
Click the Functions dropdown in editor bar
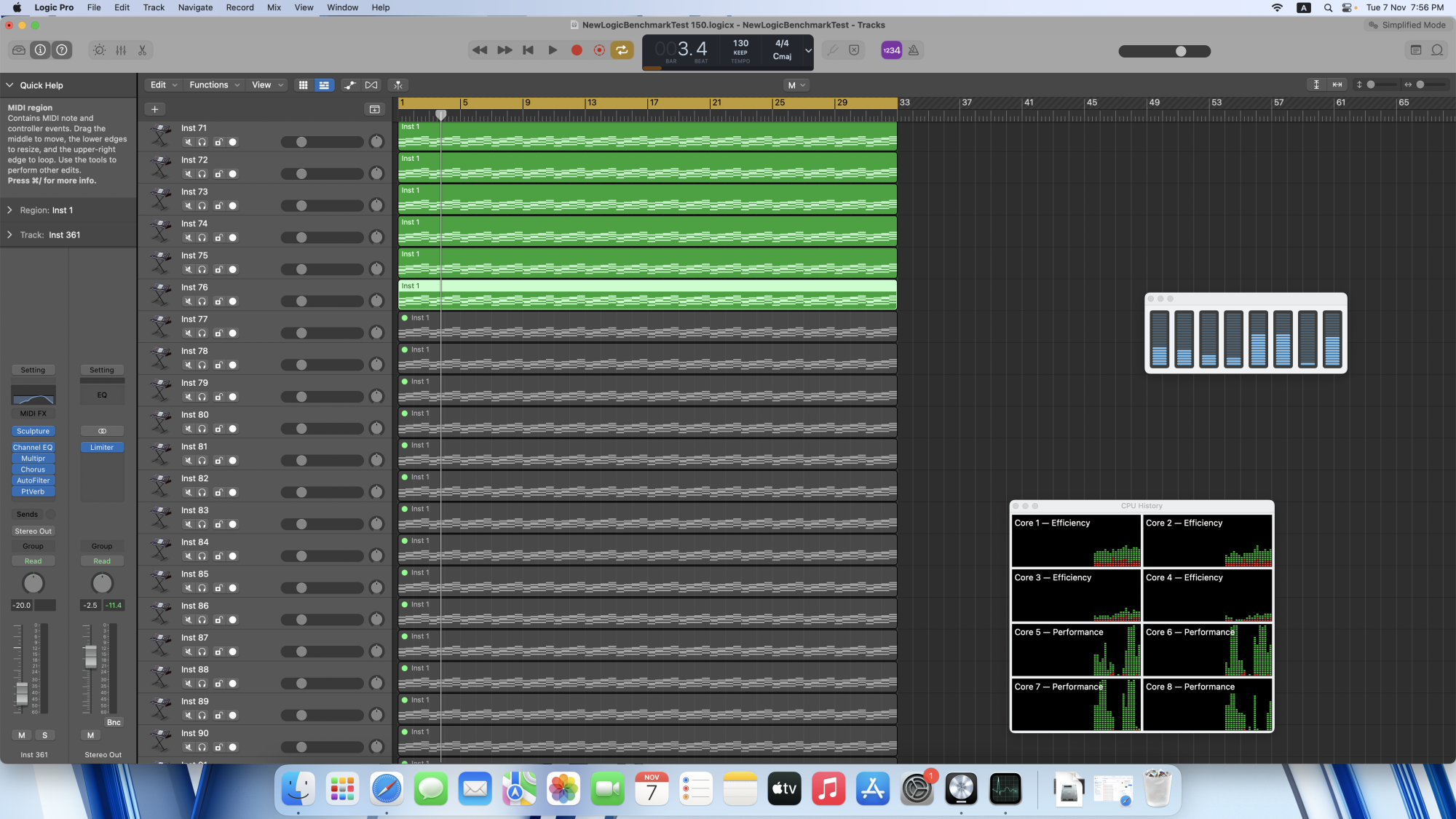209,85
